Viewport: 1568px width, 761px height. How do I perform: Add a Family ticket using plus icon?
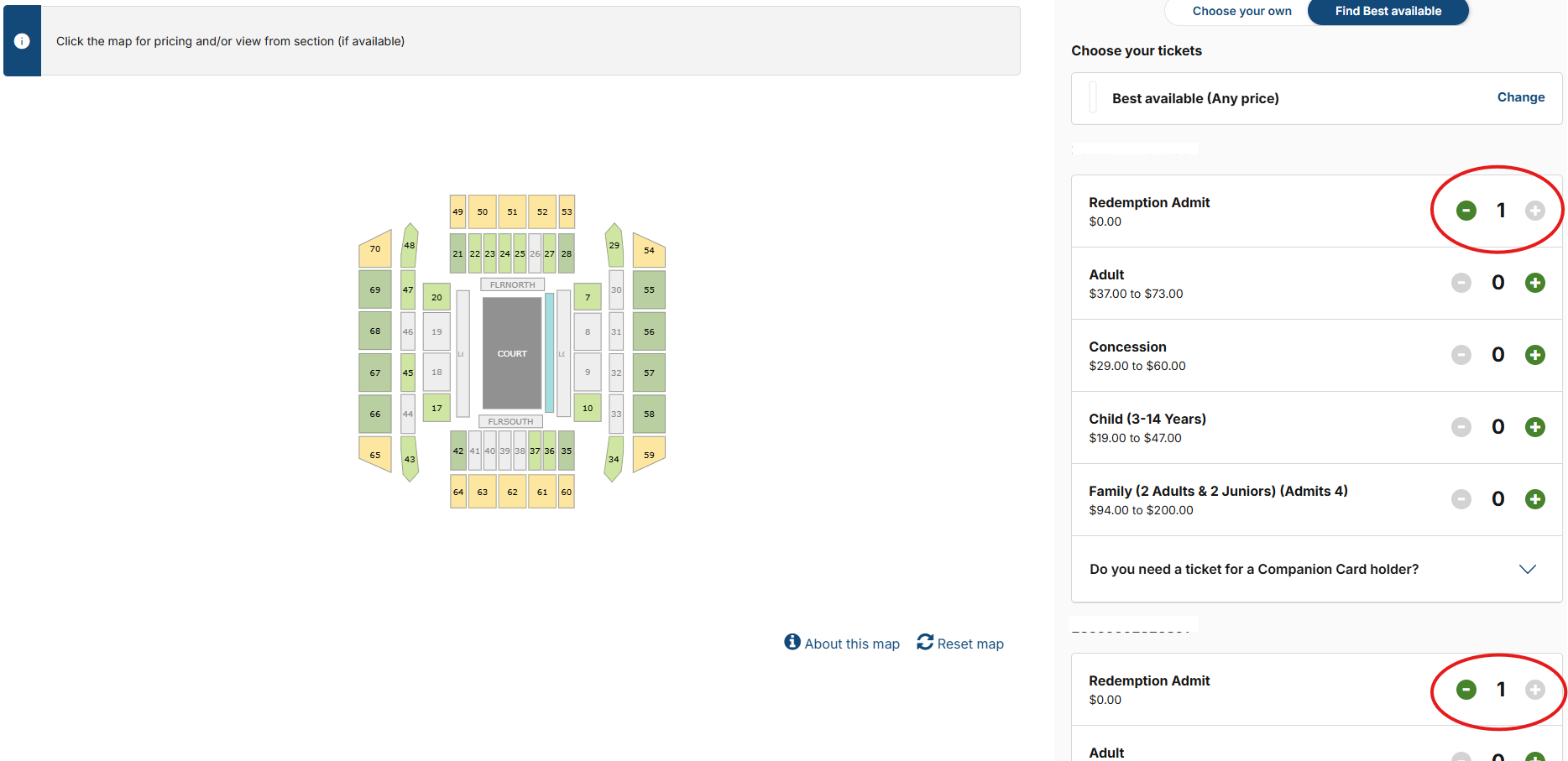click(x=1534, y=499)
